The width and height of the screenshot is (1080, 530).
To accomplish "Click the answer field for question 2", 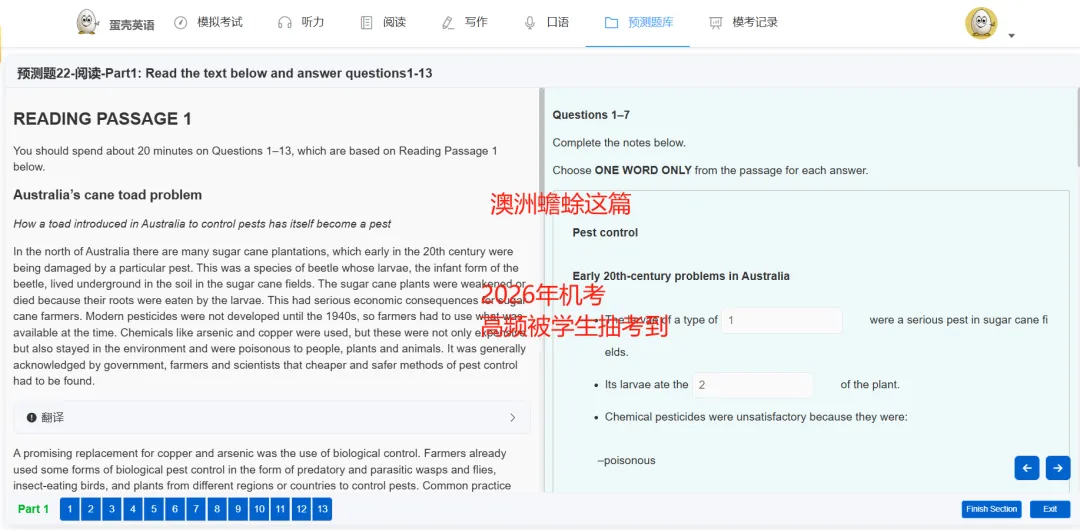I will pos(753,385).
